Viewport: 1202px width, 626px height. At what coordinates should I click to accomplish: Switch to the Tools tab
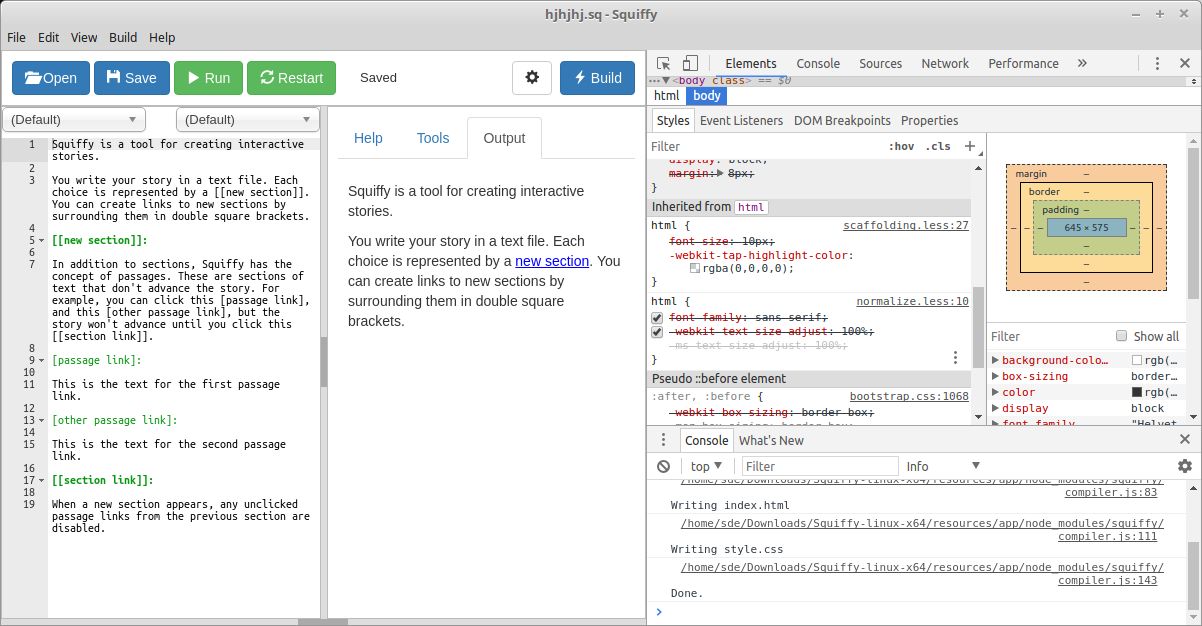coord(433,138)
